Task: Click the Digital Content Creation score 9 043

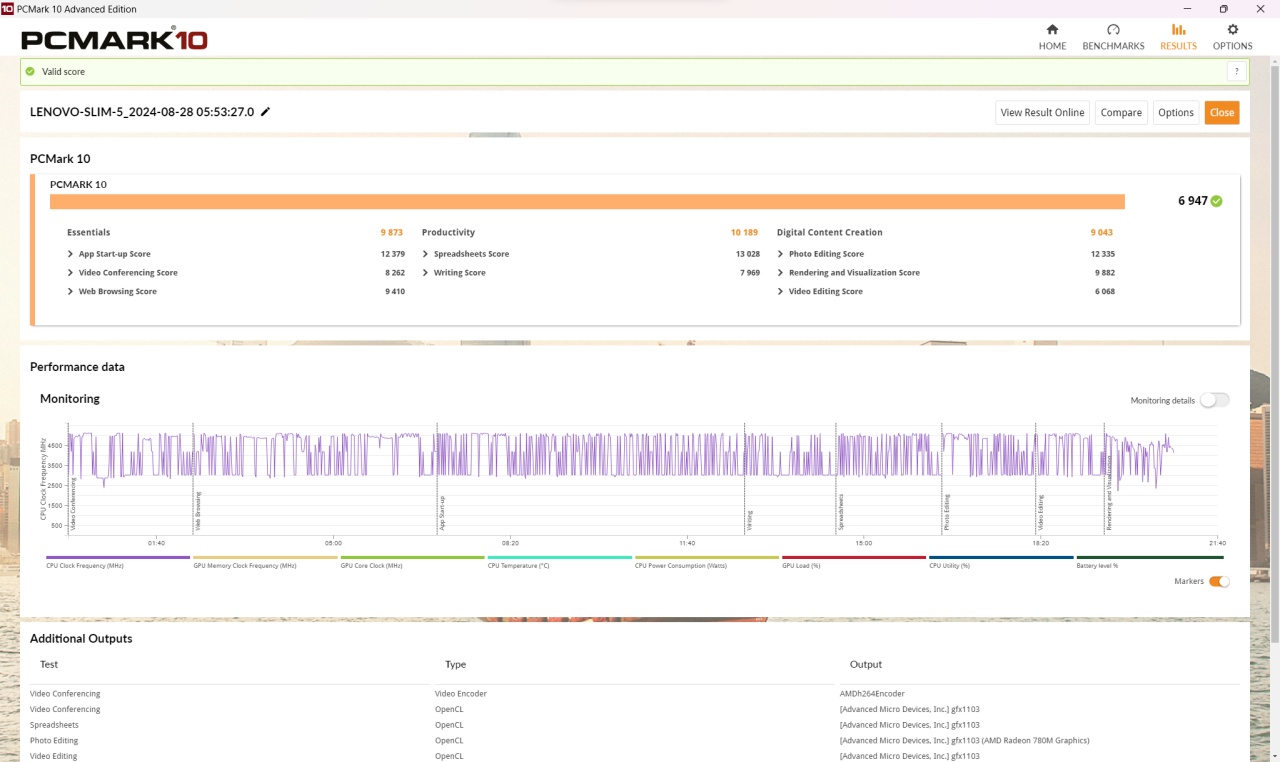Action: click(x=1101, y=232)
